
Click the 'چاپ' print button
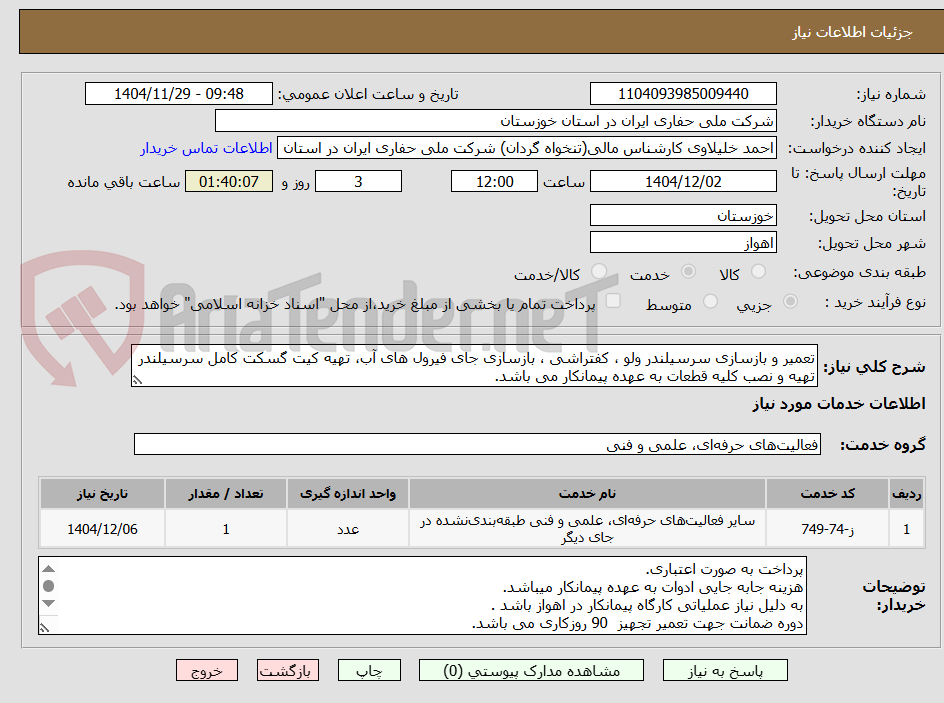(369, 670)
